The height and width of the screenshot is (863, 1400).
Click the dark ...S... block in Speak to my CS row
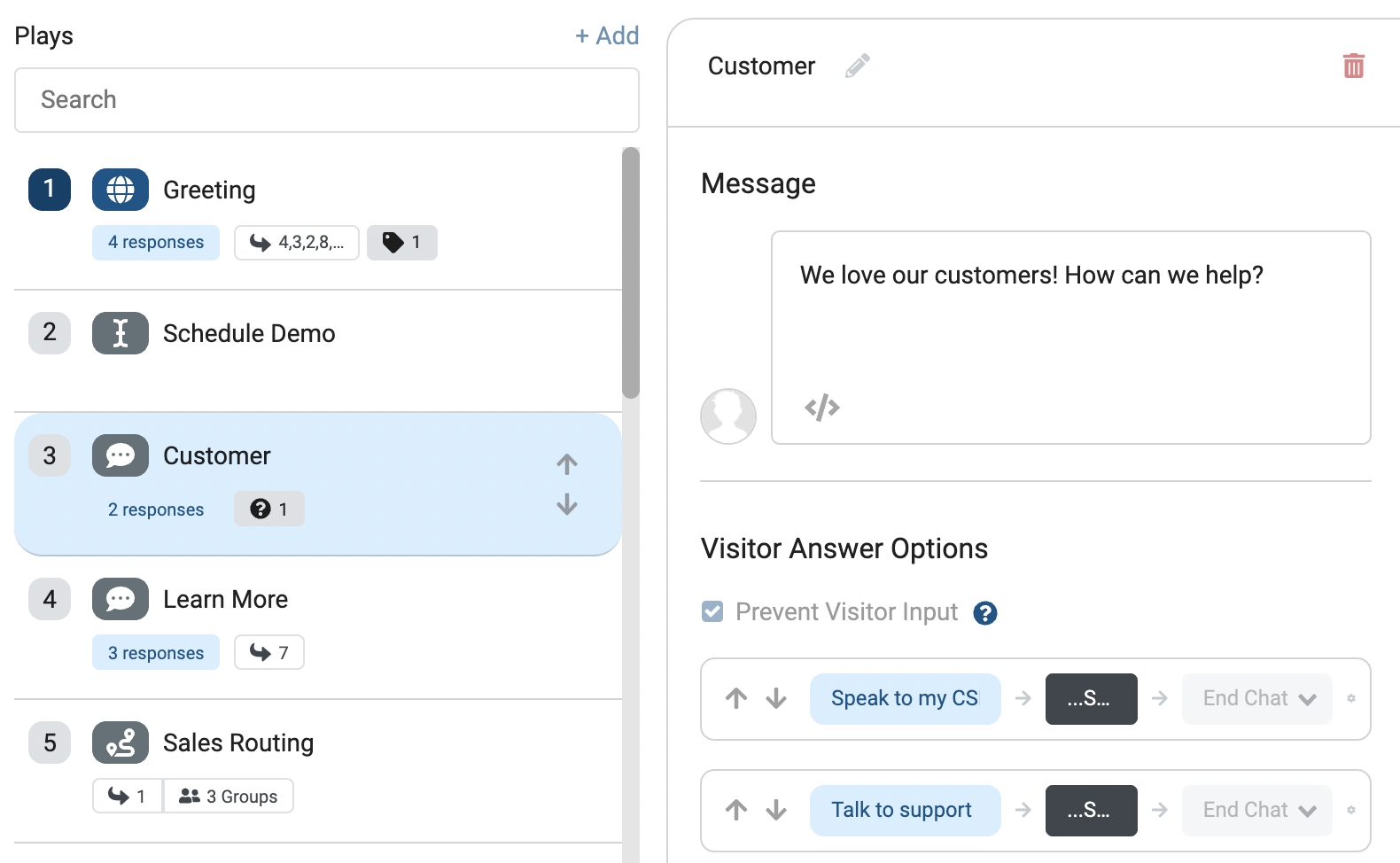click(1091, 698)
